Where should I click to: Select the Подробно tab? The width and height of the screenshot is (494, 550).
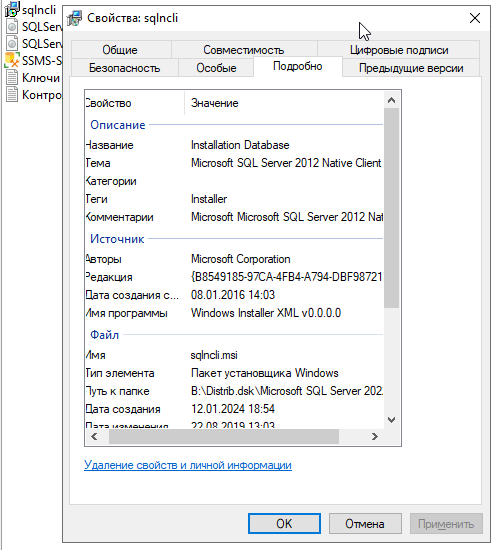point(298,66)
